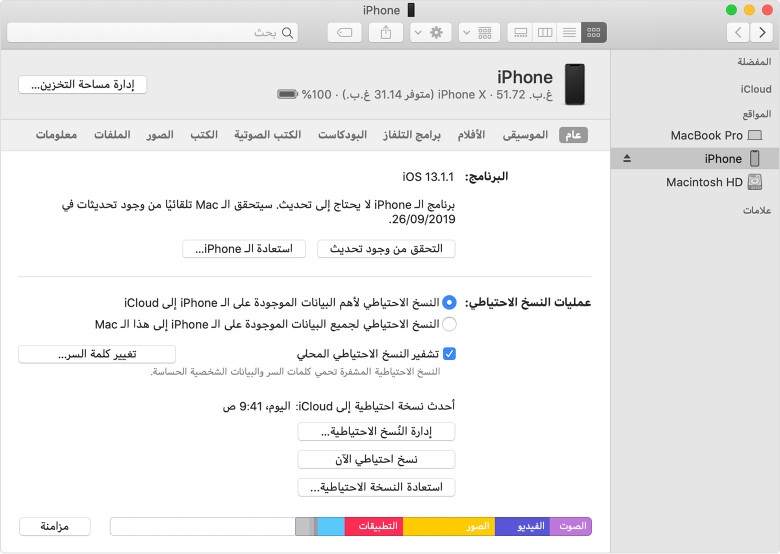Go forward using the right chevron
This screenshot has width=780, height=554.
coord(762,33)
